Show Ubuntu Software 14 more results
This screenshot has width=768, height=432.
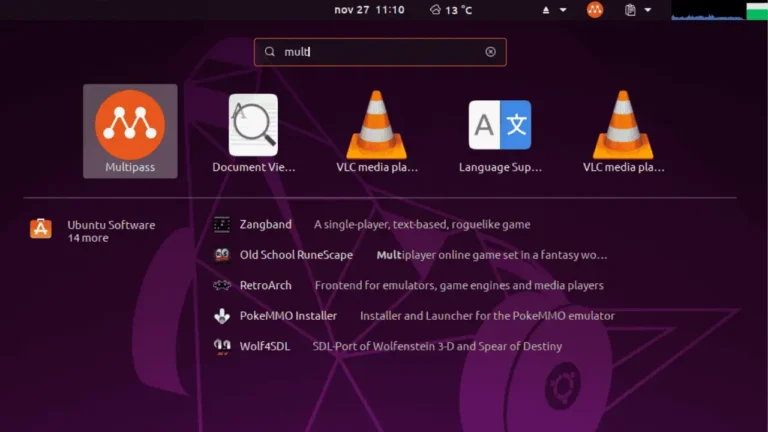[x=111, y=231]
